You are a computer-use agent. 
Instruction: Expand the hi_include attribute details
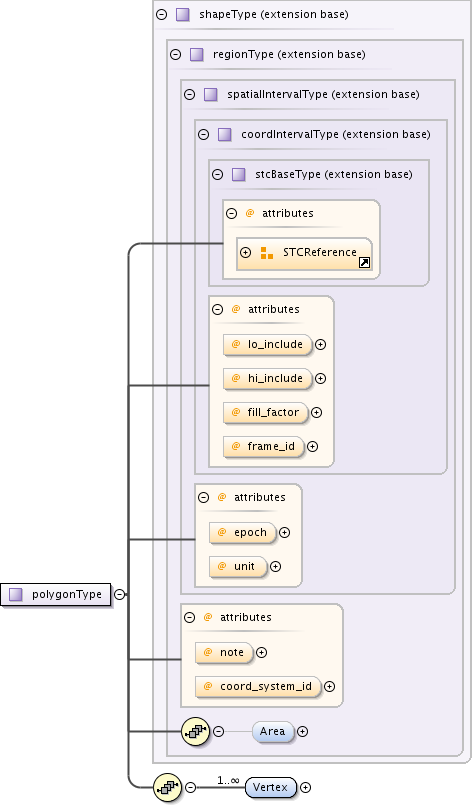320,378
